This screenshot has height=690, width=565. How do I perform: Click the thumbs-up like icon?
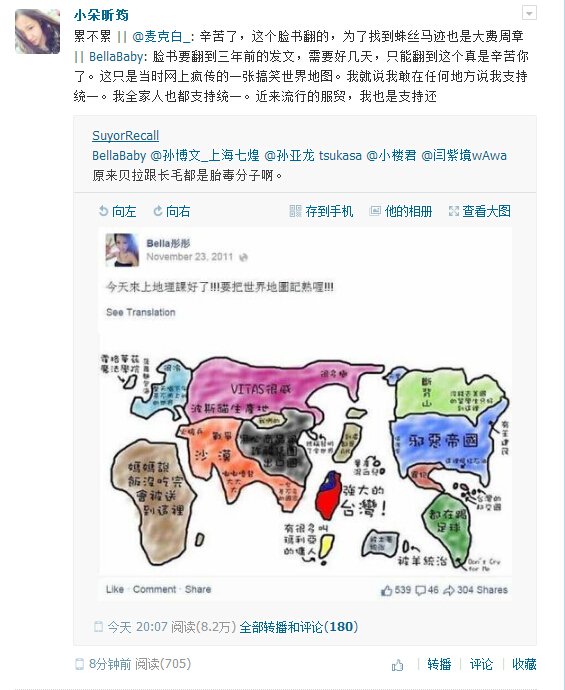click(397, 665)
